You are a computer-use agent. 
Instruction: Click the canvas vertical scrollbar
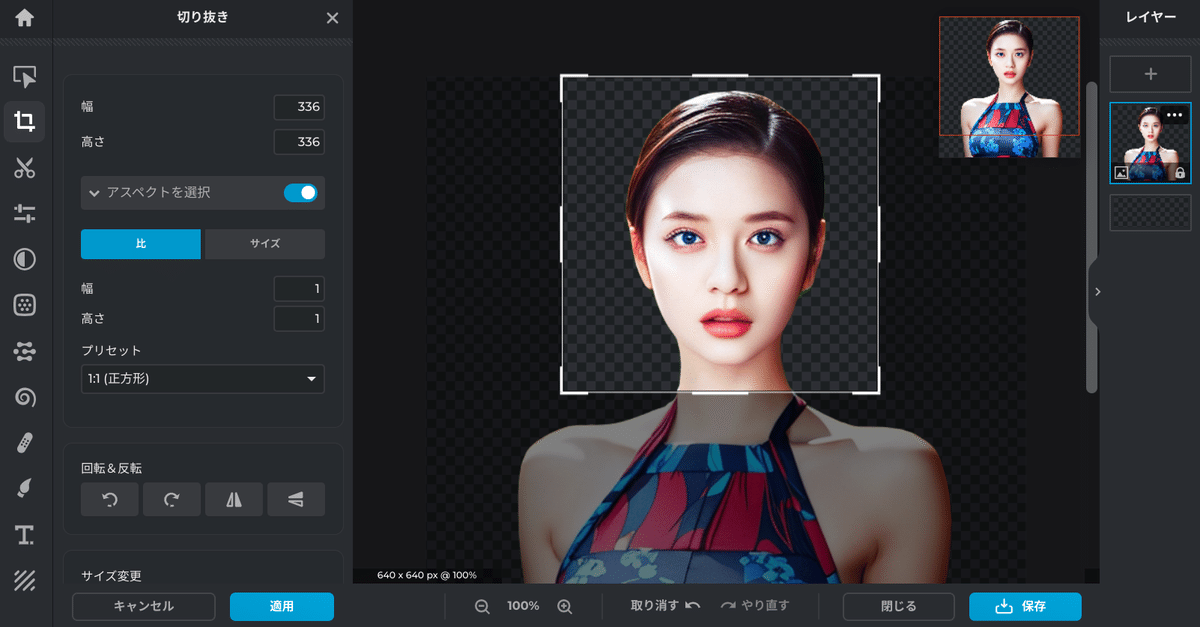click(x=1091, y=236)
